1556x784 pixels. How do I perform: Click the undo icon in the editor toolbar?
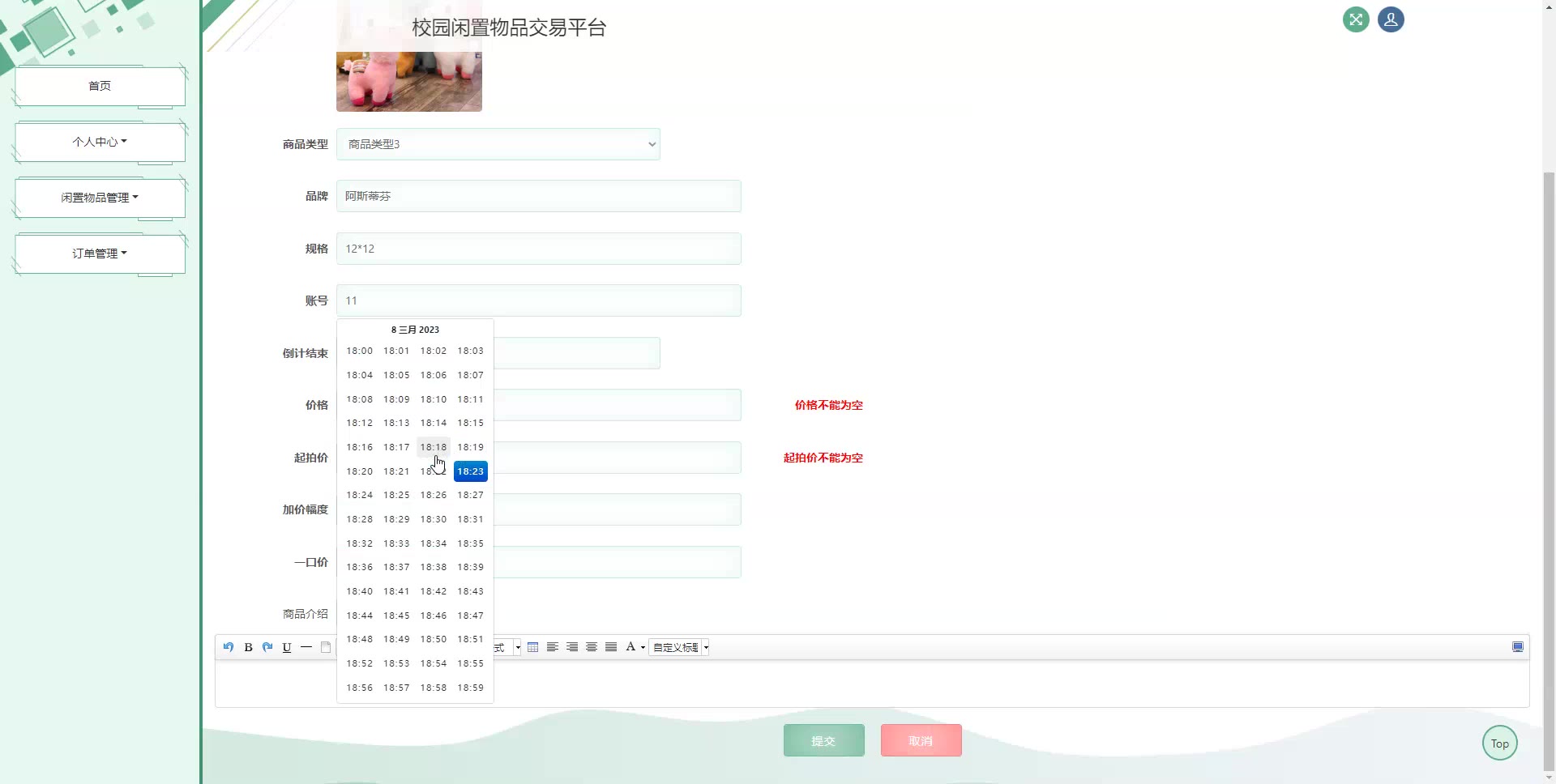tap(229, 647)
